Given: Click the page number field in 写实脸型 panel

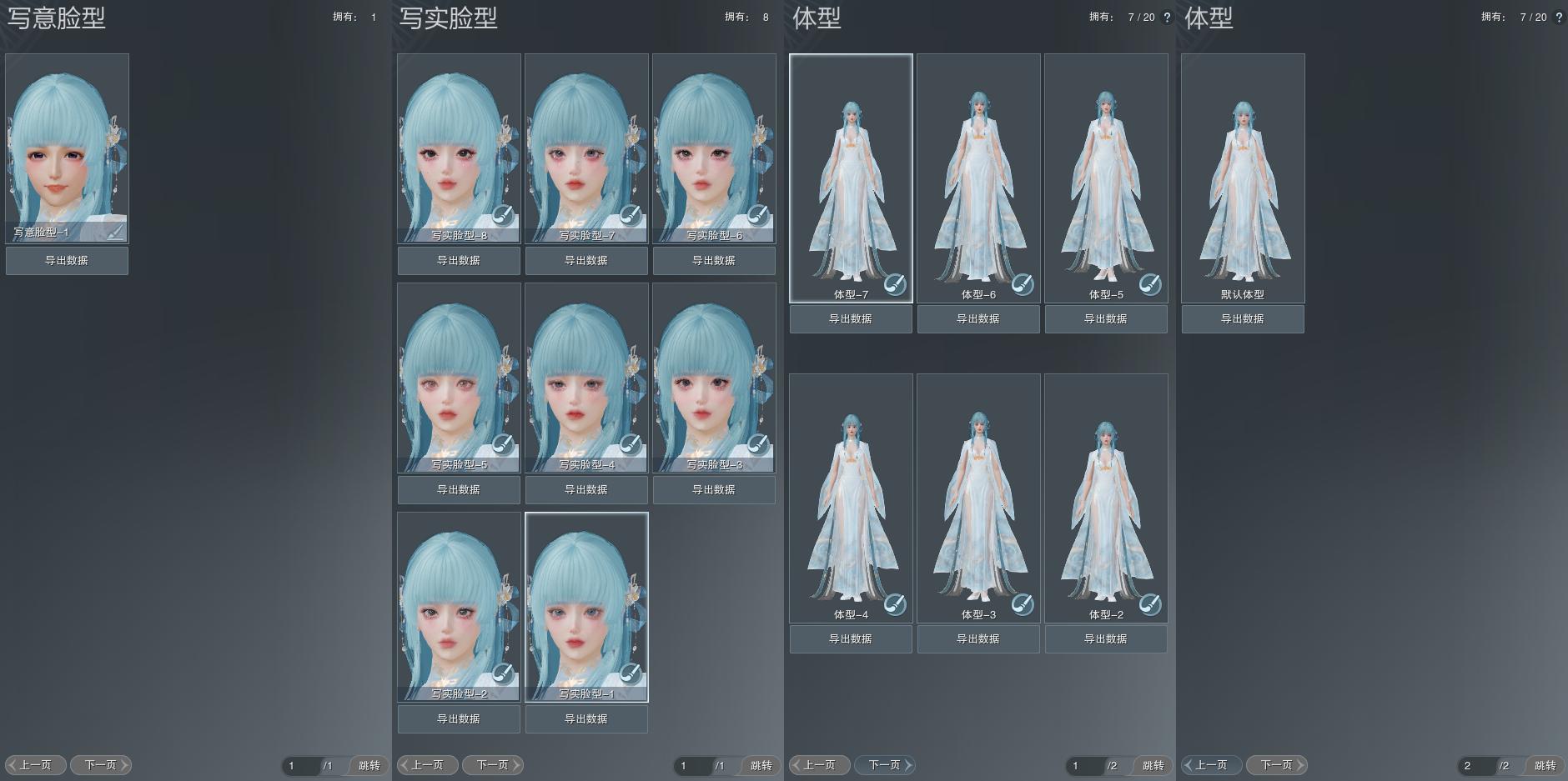Looking at the screenshot, I should pyautogui.click(x=692, y=766).
